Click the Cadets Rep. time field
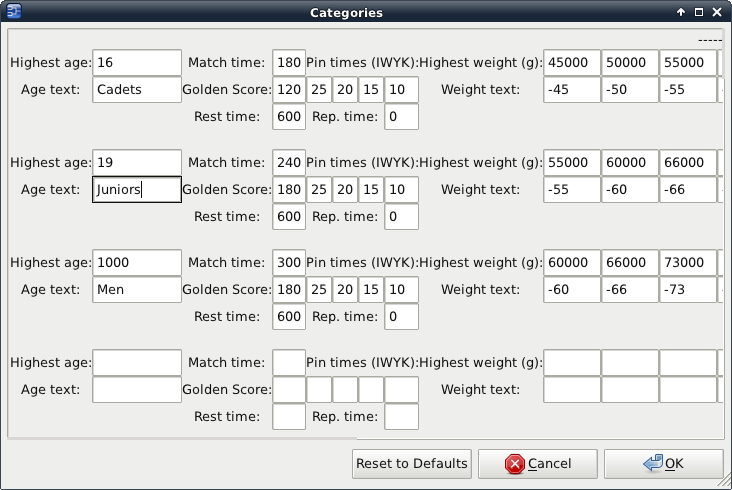The height and width of the screenshot is (490, 732). [x=401, y=117]
